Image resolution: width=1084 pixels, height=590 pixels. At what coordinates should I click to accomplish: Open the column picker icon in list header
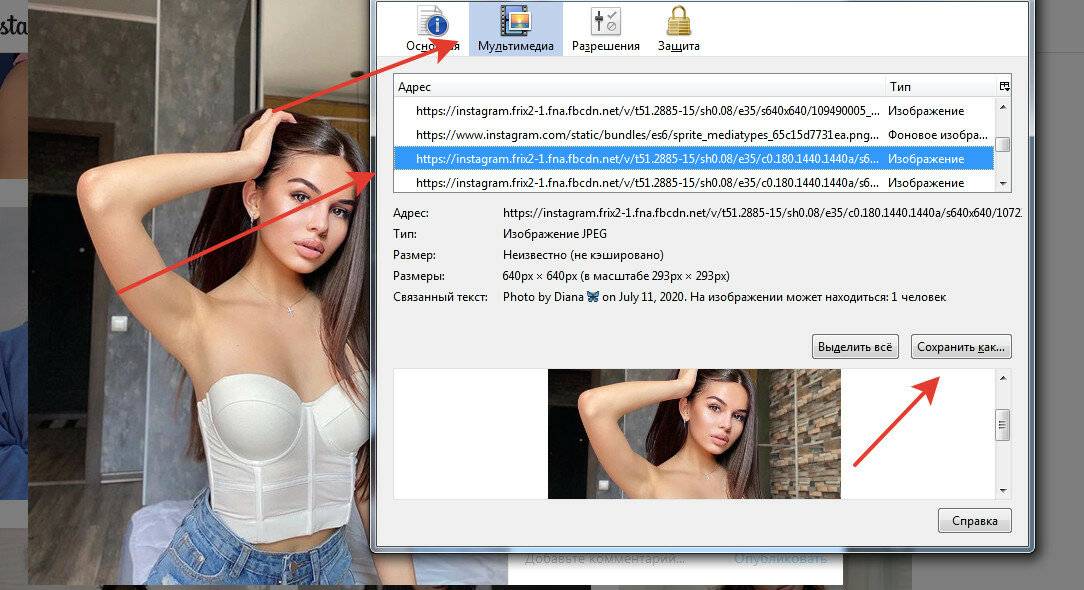click(x=1004, y=86)
